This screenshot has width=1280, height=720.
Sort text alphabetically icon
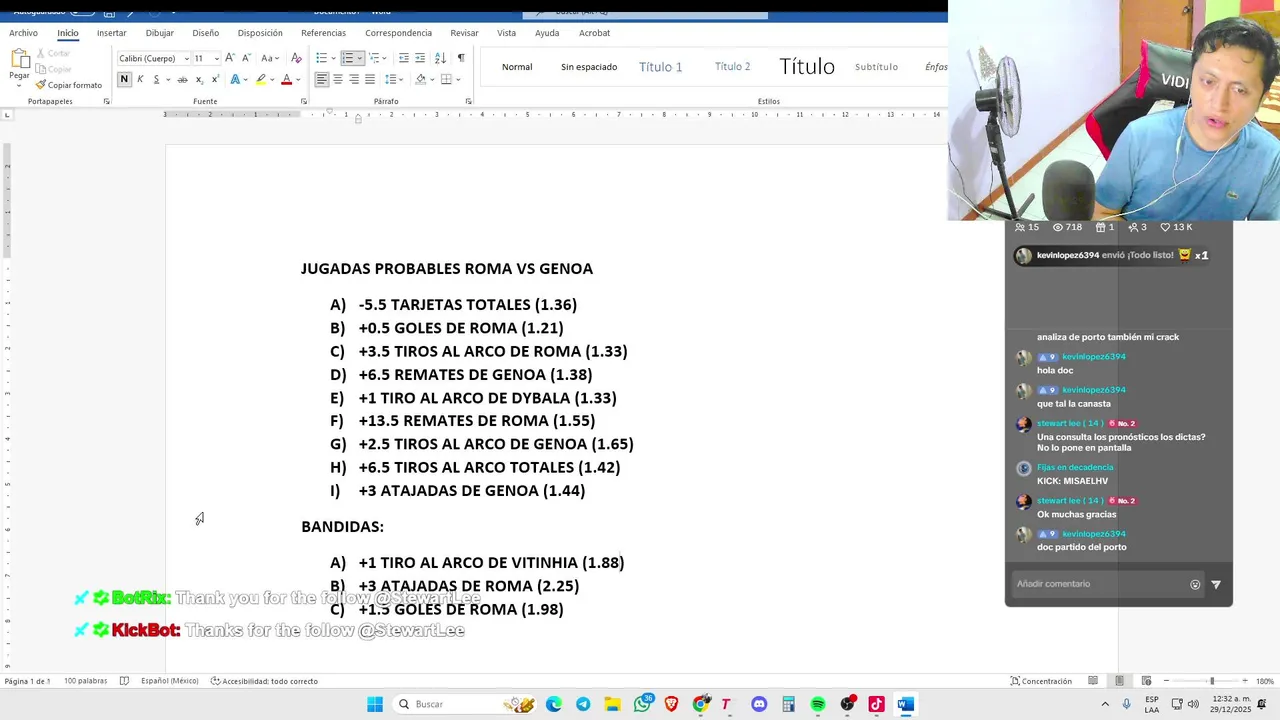pyautogui.click(x=440, y=58)
